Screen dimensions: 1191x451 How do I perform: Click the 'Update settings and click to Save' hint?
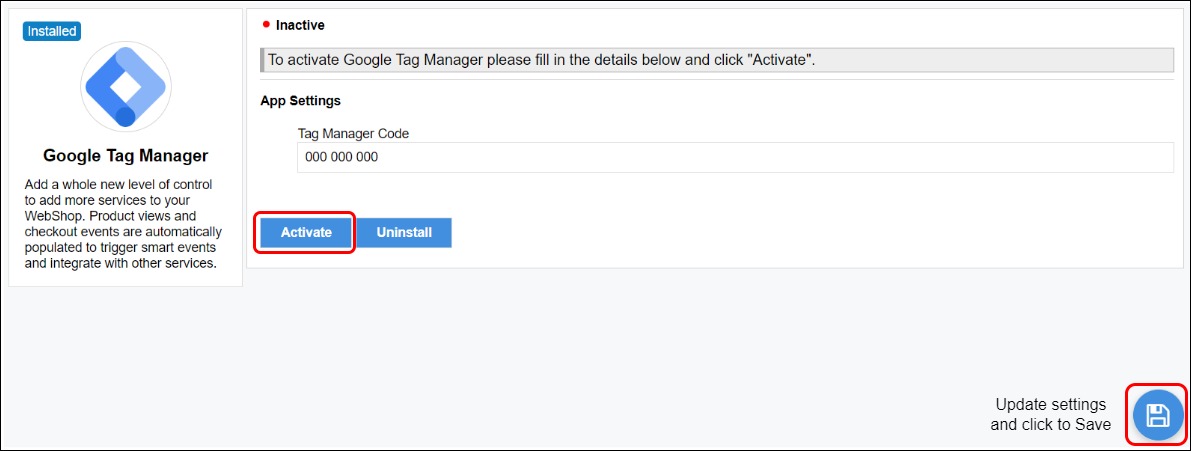point(1050,414)
